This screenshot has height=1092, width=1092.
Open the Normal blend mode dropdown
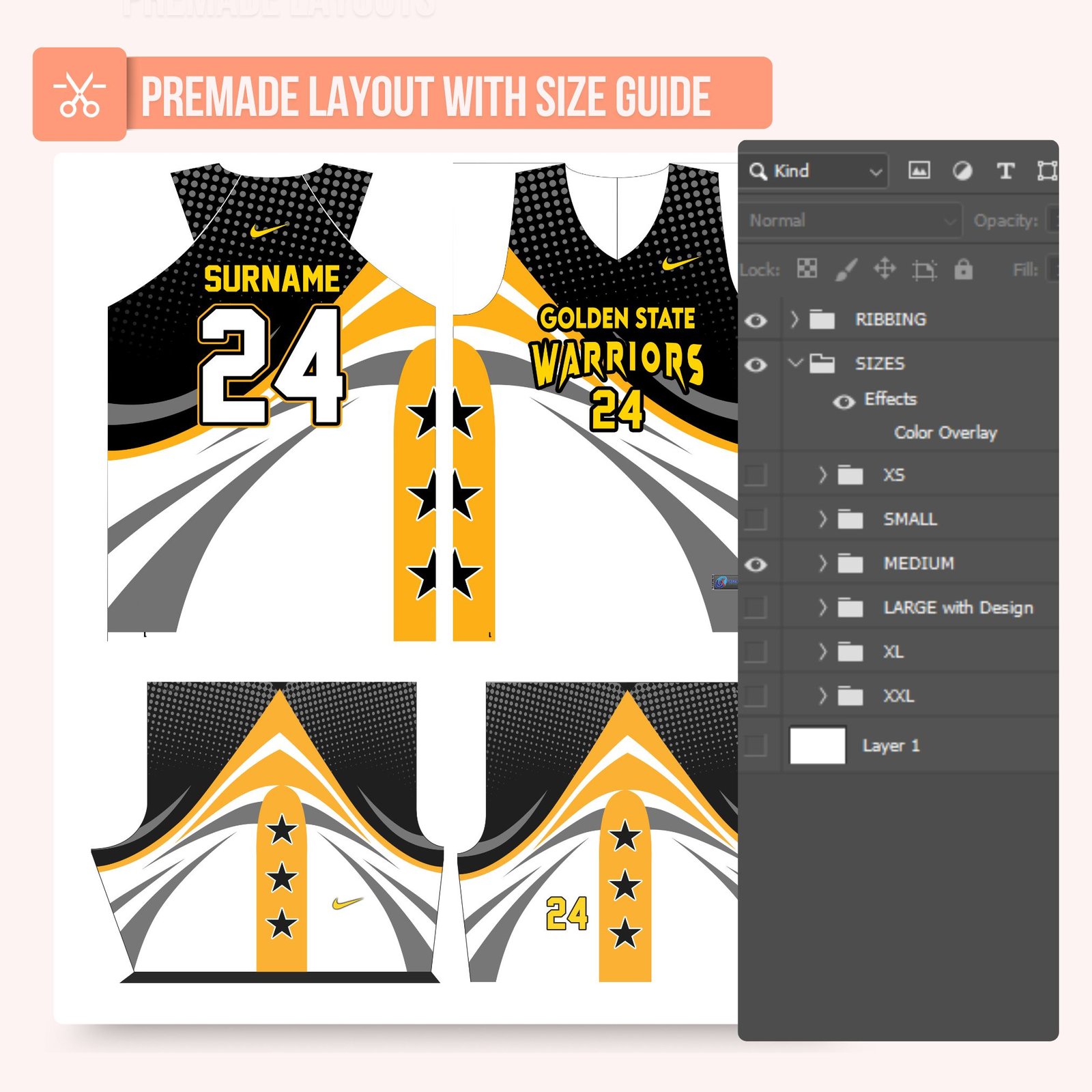(x=851, y=220)
